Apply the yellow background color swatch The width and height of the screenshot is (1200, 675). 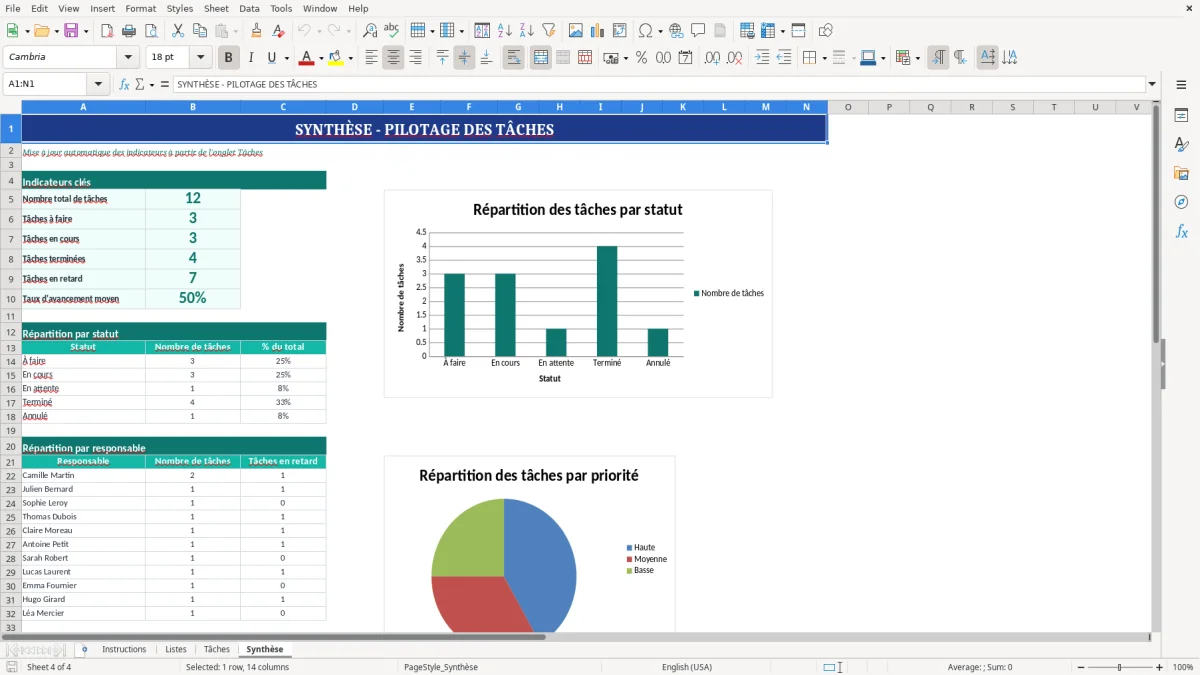336,58
